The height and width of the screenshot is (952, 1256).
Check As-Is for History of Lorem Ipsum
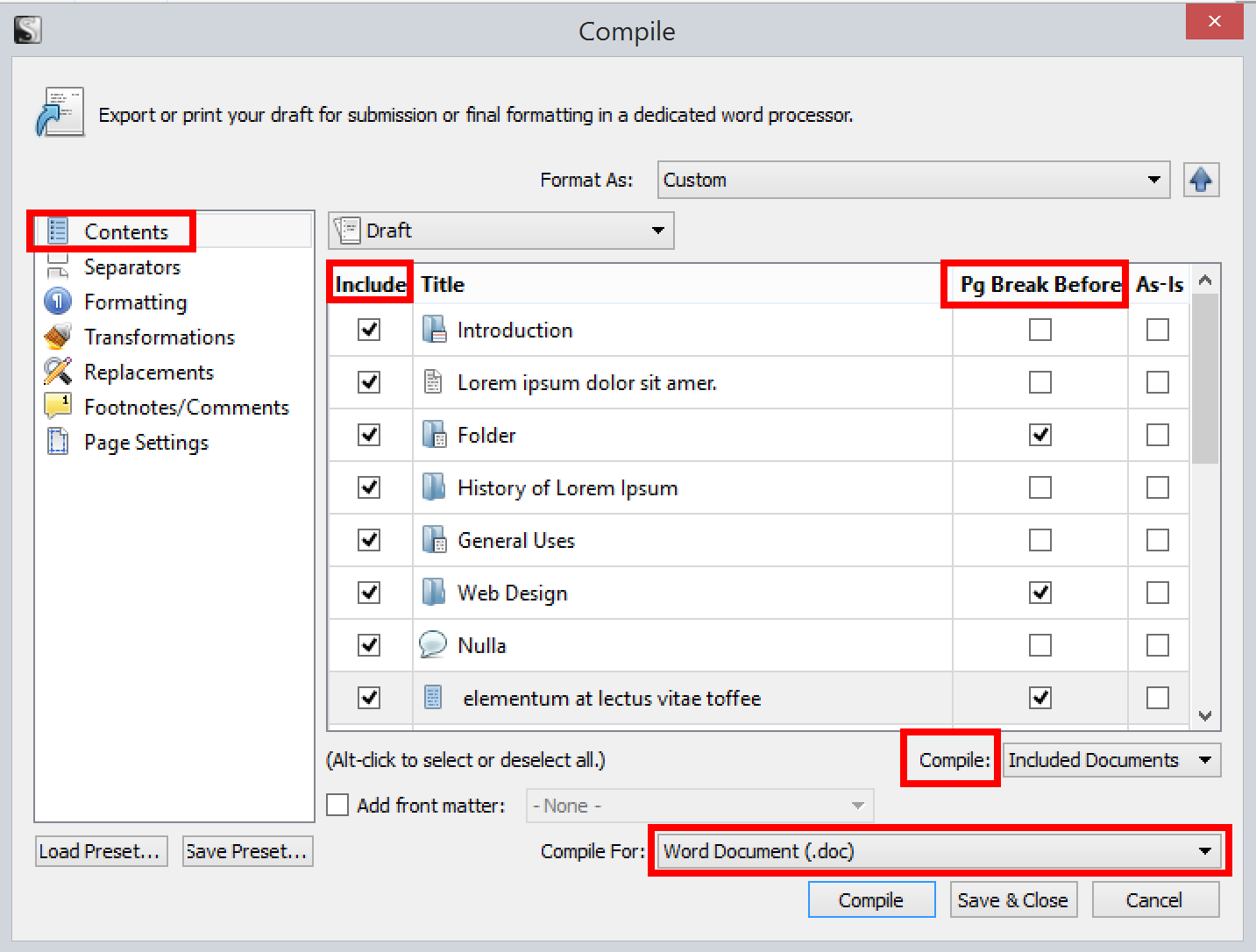pyautogui.click(x=1157, y=487)
